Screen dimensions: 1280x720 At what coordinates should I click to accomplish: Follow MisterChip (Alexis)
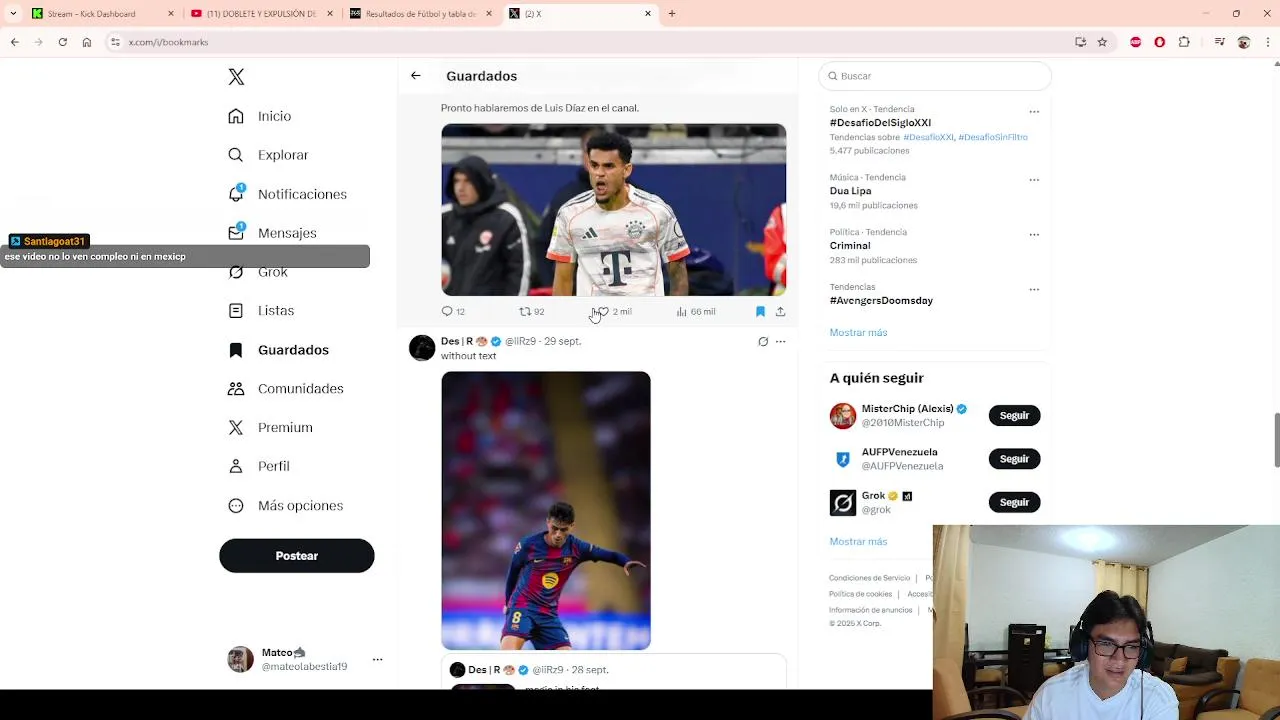click(x=1014, y=416)
